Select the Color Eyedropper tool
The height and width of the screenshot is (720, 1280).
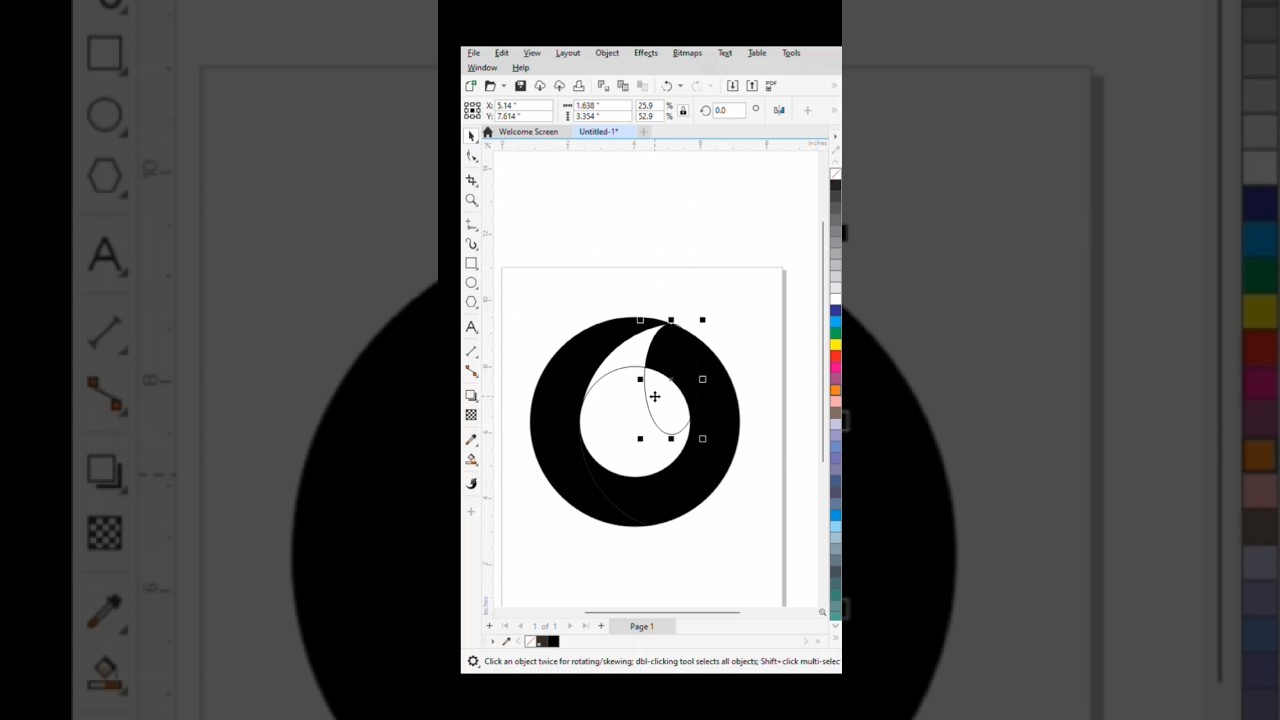[471, 439]
